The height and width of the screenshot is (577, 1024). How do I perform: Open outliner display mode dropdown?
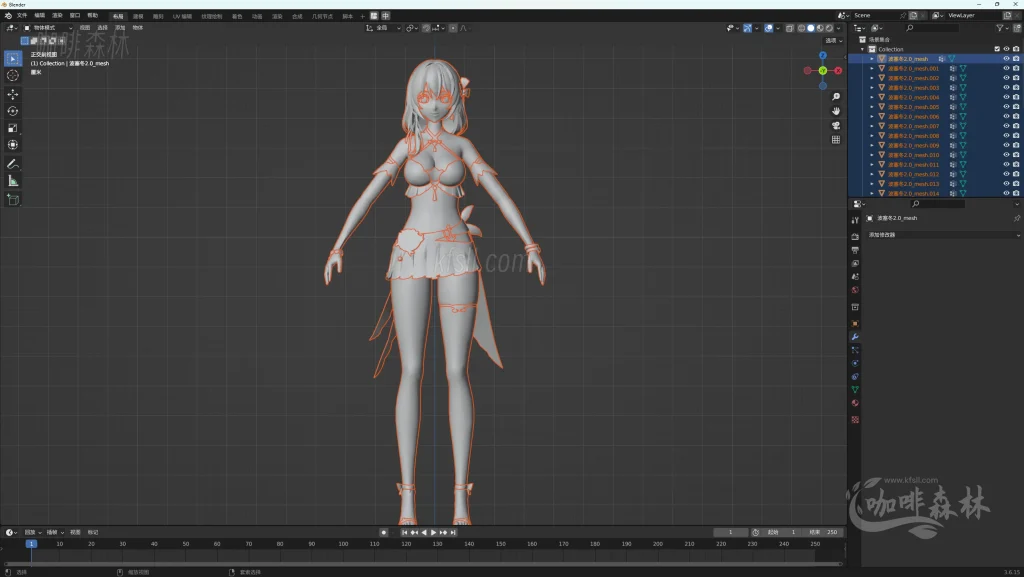point(860,28)
